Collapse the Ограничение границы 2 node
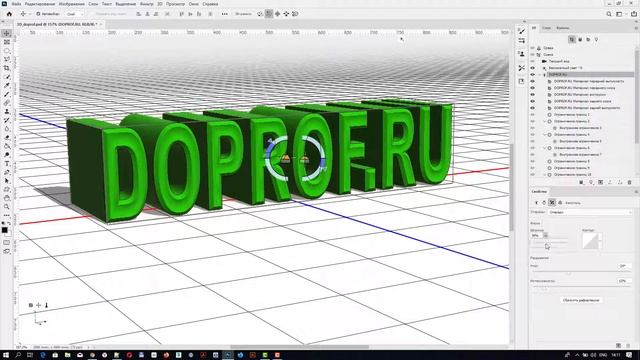This screenshot has height=360, width=640. 544,121
